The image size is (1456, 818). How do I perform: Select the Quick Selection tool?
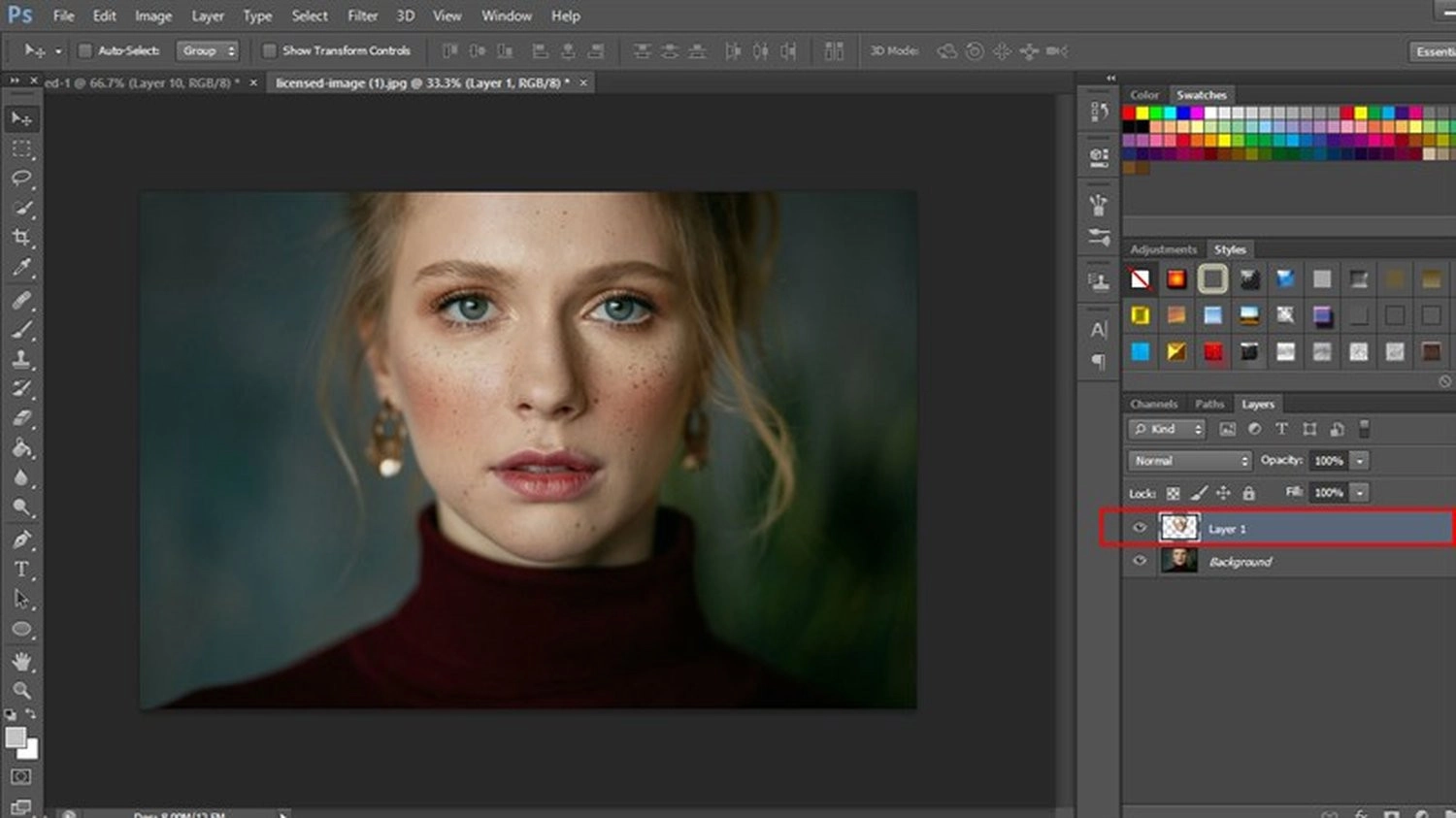(x=21, y=208)
